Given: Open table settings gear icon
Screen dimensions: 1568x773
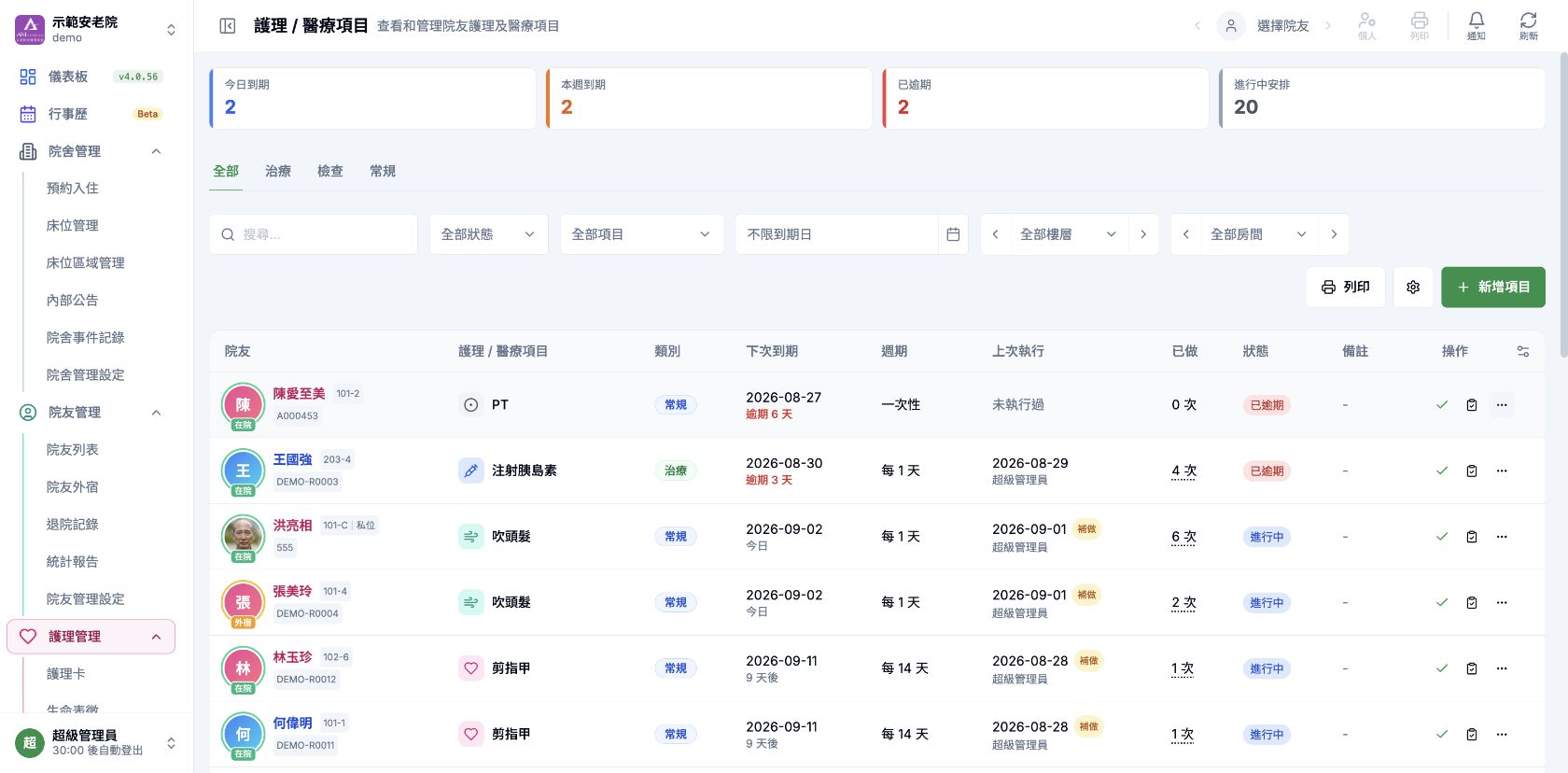Looking at the screenshot, I should point(1413,288).
